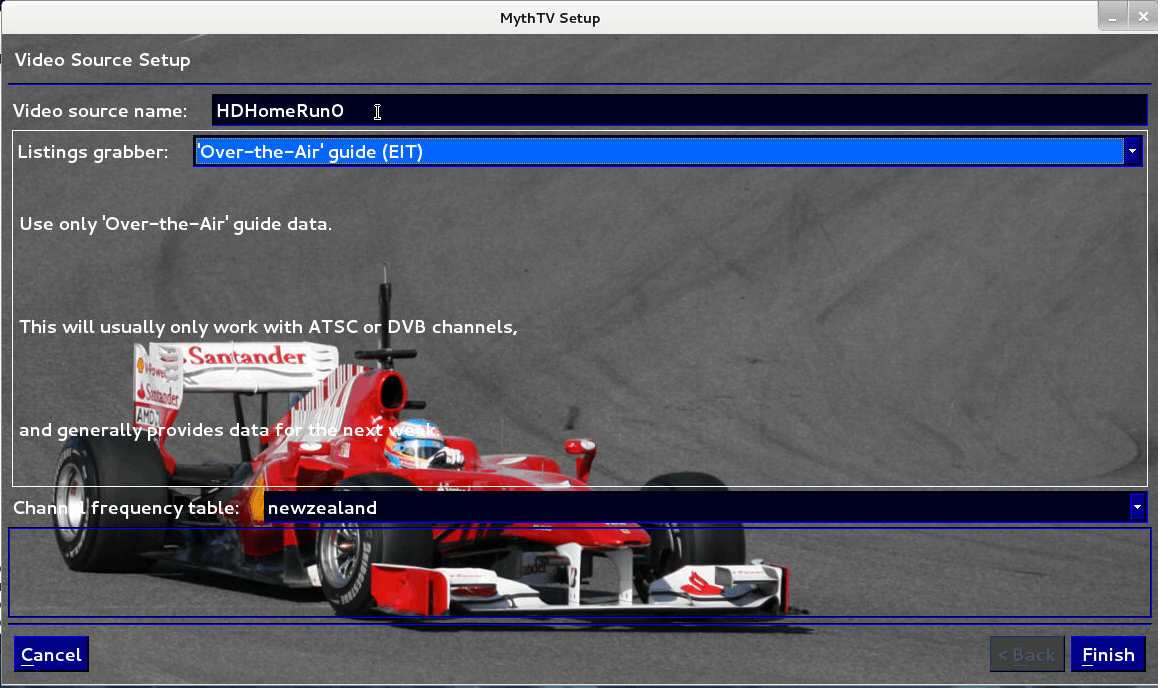Viewport: 1158px width, 688px height.
Task: Click 'and generally provides data' text line
Action: (228, 430)
